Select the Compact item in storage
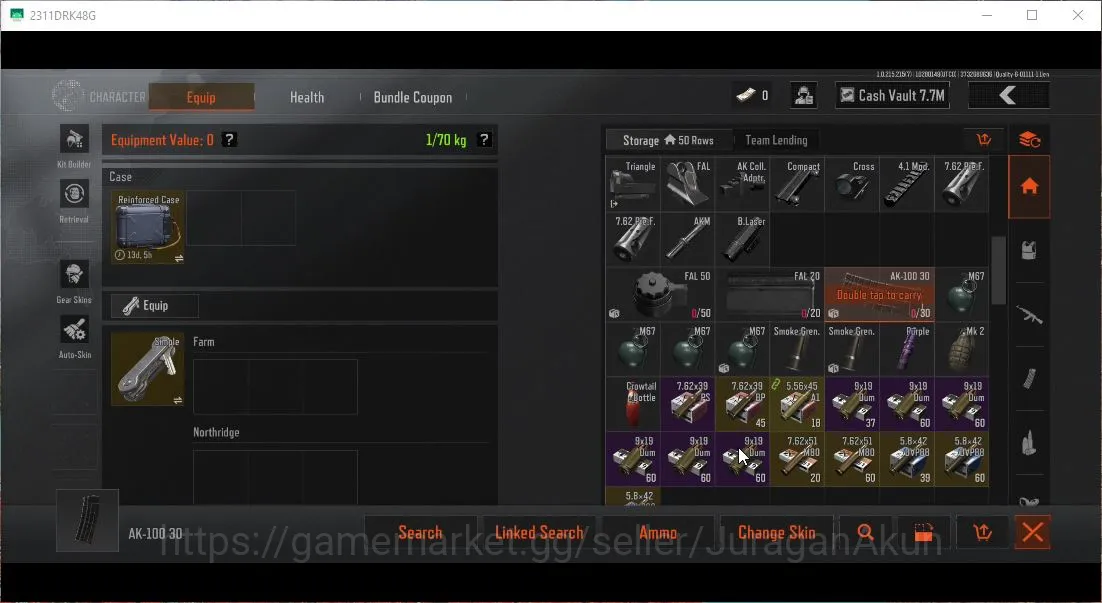This screenshot has width=1102, height=603. (x=797, y=184)
